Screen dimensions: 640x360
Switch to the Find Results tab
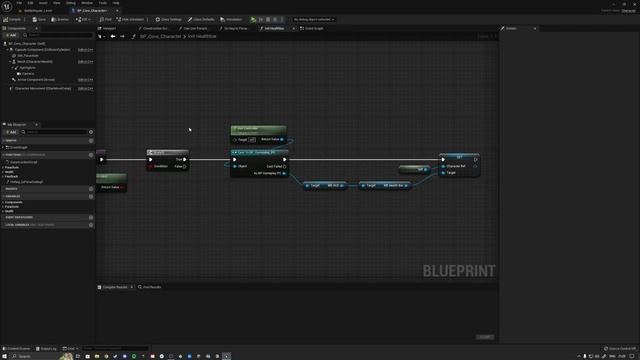(150, 287)
